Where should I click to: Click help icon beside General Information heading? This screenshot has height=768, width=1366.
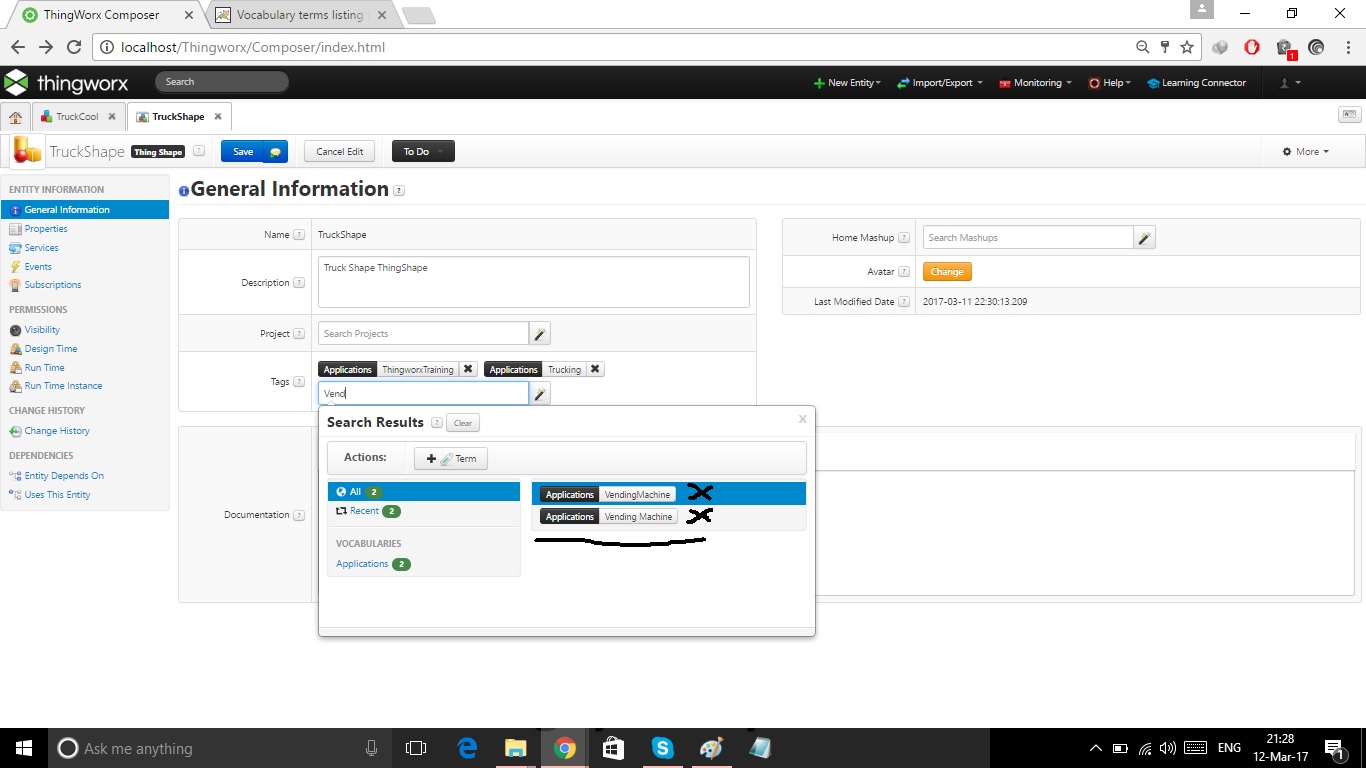[x=399, y=190]
